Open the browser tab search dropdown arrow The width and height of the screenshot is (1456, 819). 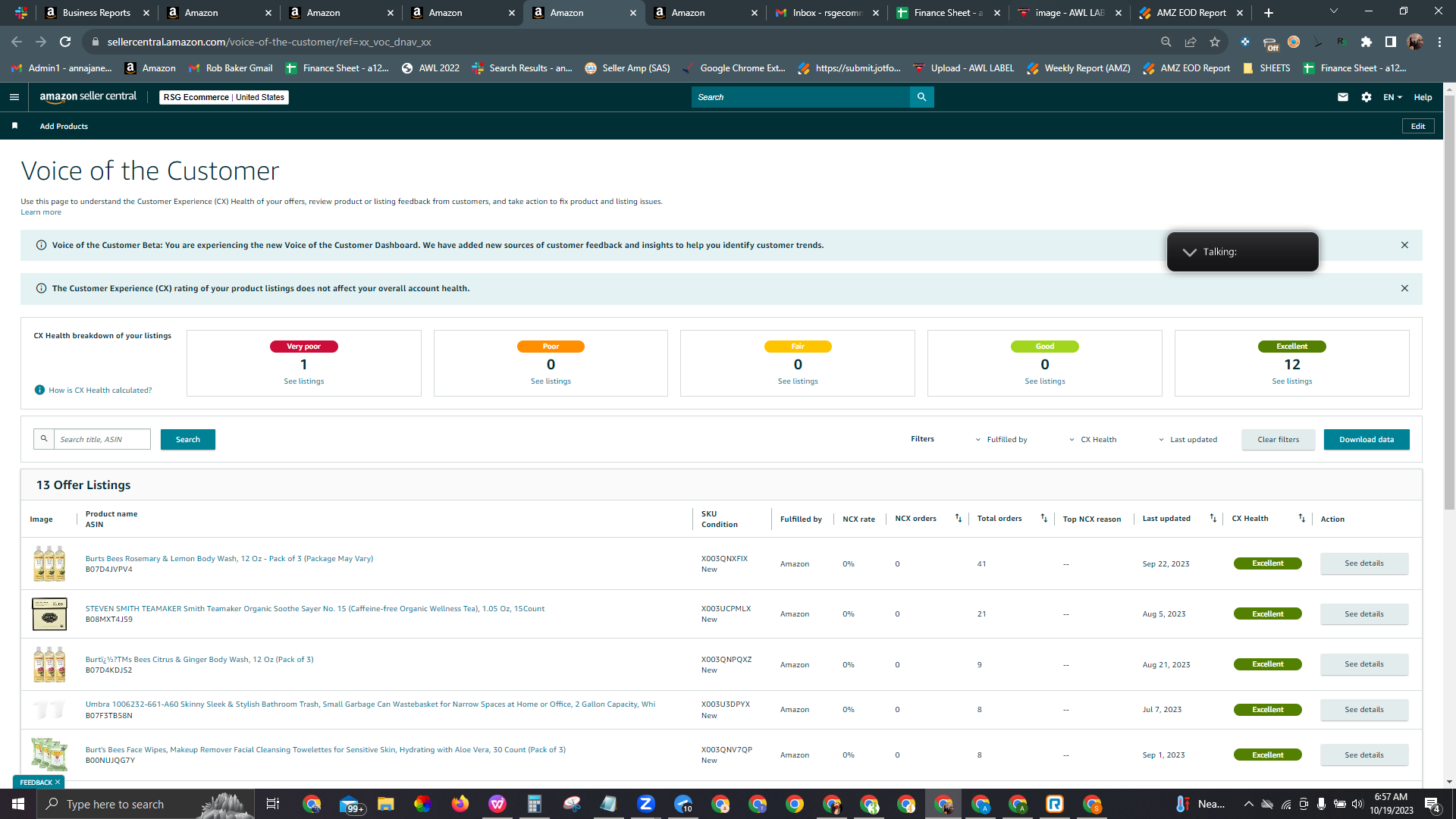(1334, 11)
